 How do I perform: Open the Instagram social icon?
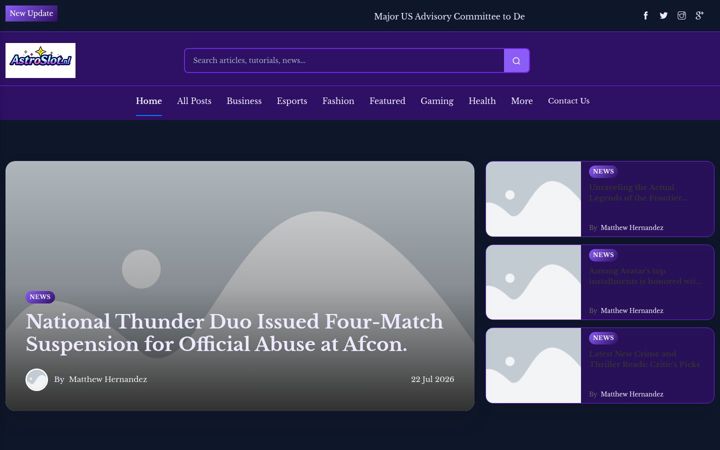681,16
